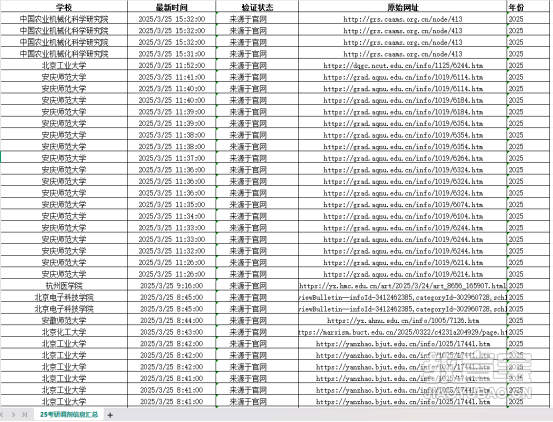Select the 2025/3/25 15:31:00 time cell

pyautogui.click(x=171, y=54)
